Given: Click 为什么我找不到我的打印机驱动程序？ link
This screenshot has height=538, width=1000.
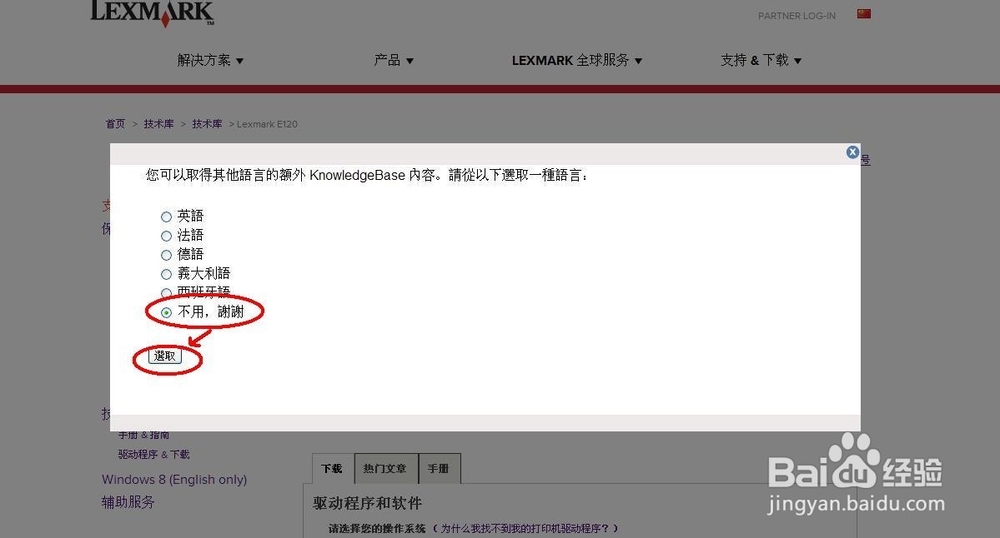Looking at the screenshot, I should [525, 528].
